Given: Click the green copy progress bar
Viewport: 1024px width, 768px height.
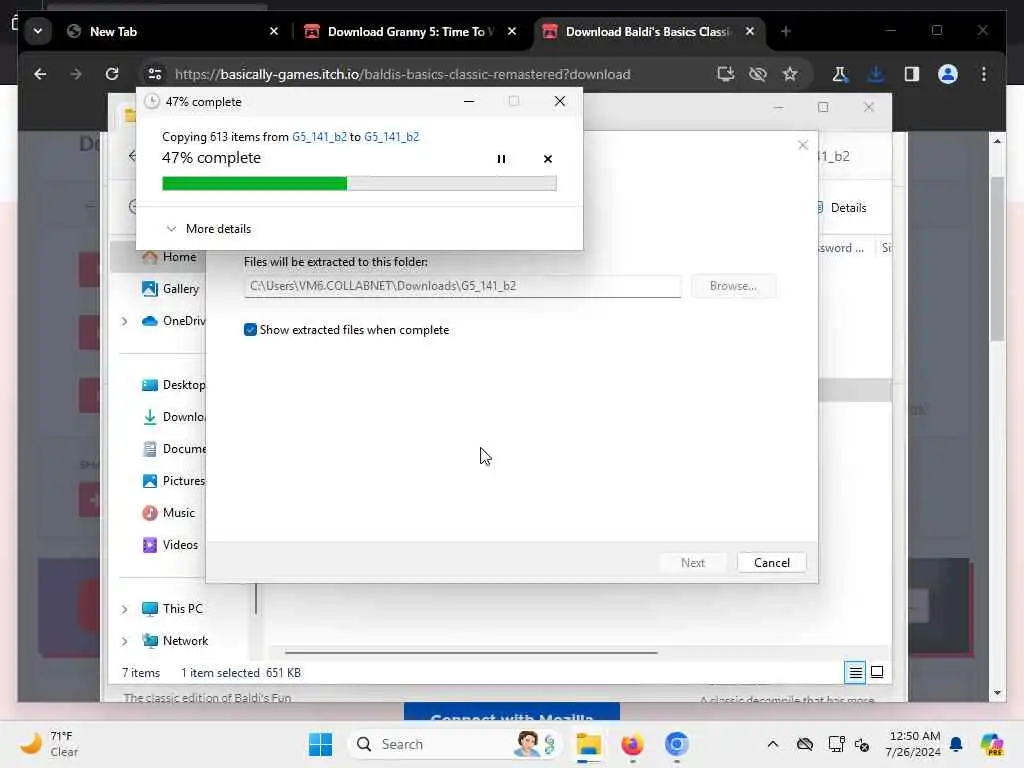Looking at the screenshot, I should [359, 184].
